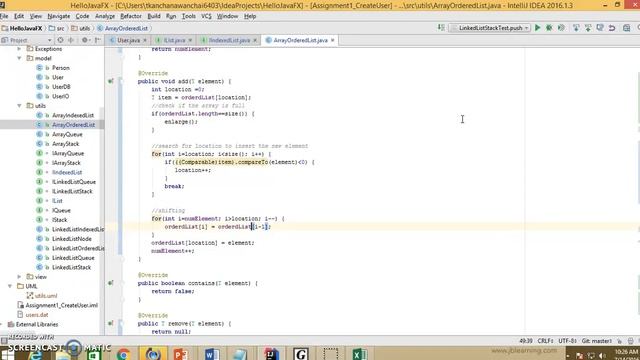Click the revert (undo arrow) toolbar icon

point(612,28)
